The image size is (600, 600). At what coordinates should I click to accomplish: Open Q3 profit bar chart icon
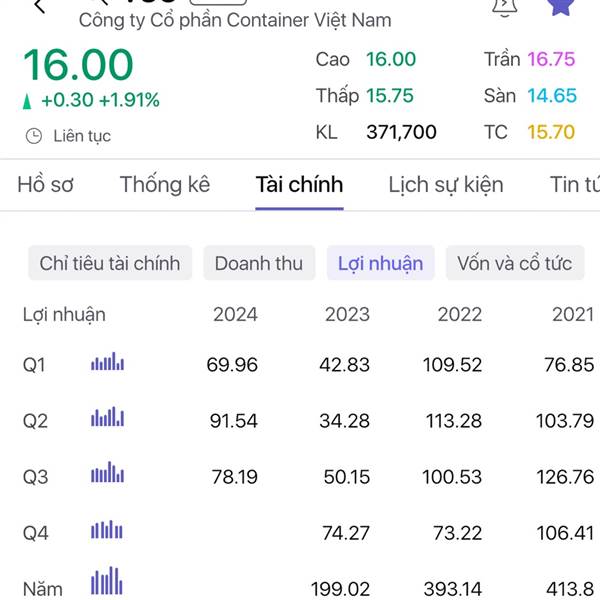(x=108, y=472)
